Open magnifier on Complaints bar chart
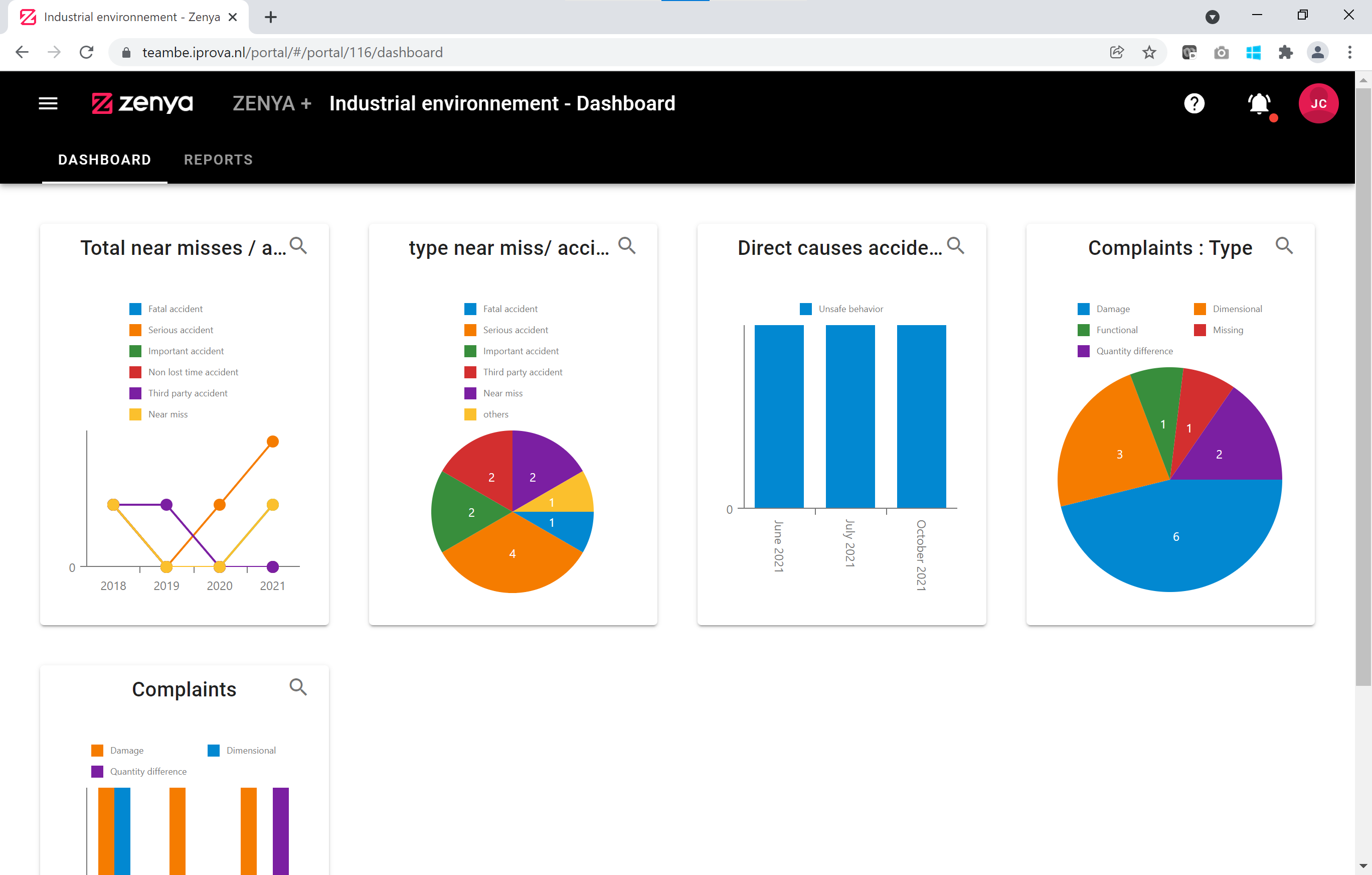 pos(298,687)
